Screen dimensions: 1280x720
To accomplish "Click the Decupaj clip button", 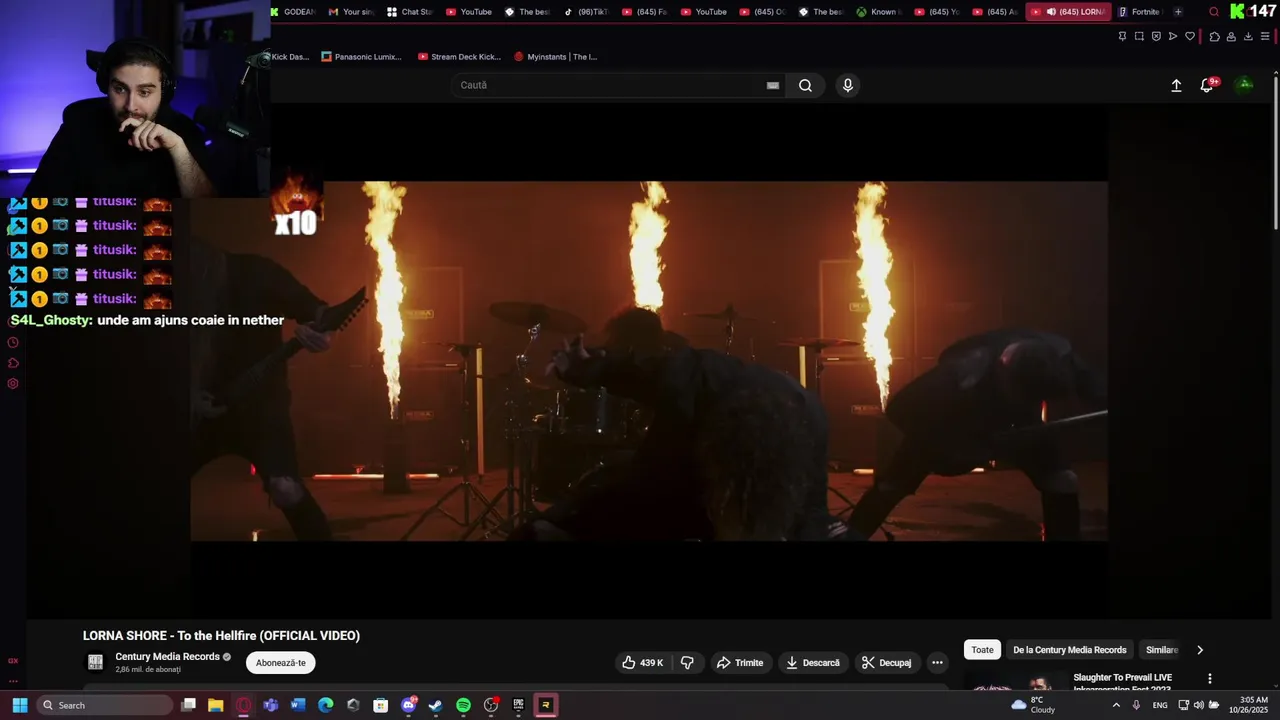I will tap(887, 662).
